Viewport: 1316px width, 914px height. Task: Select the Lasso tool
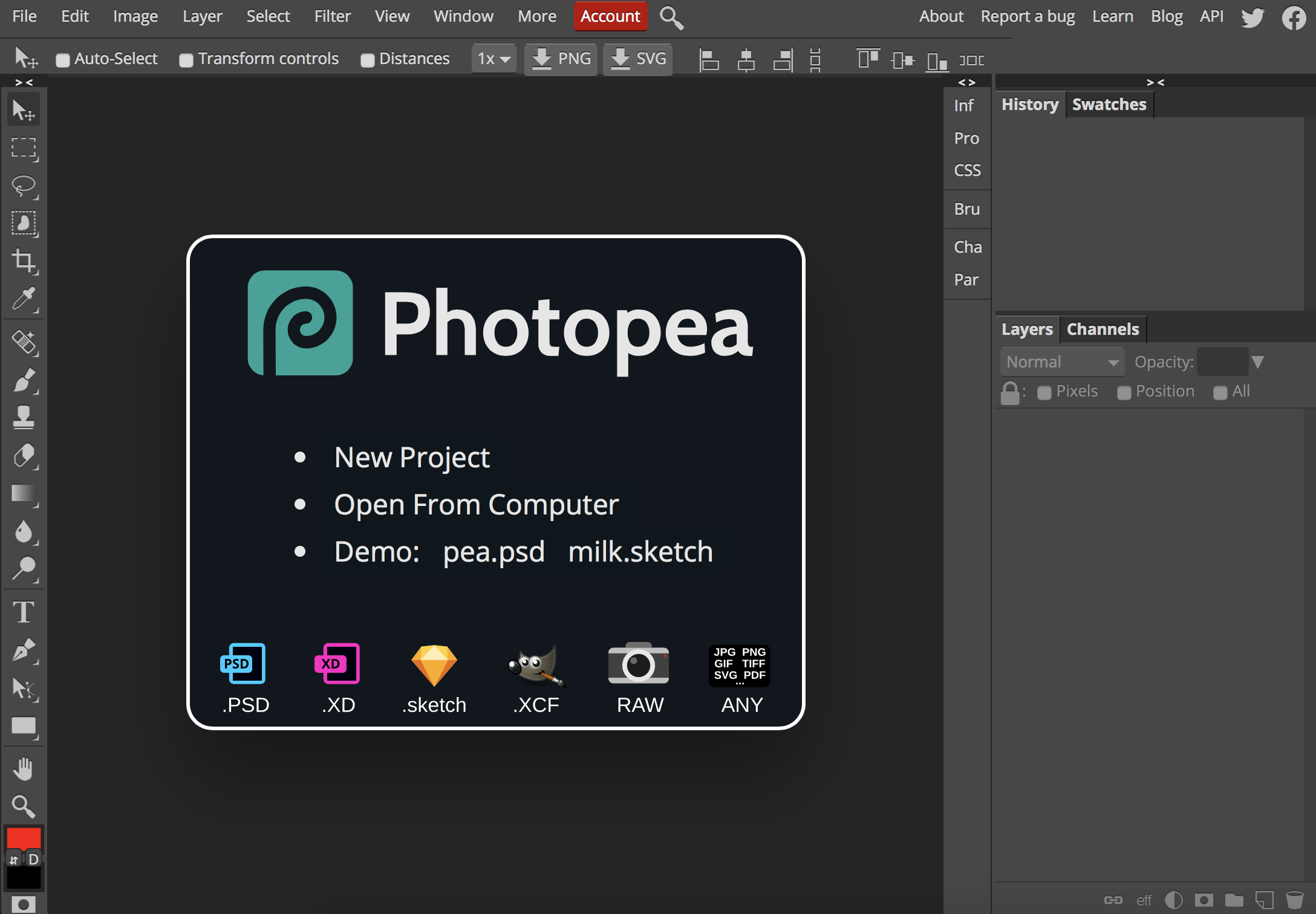24,186
